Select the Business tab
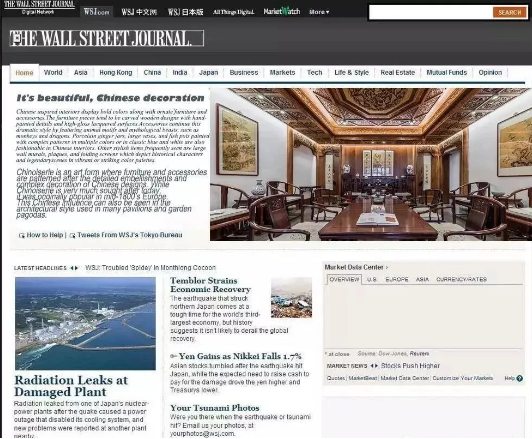 click(244, 72)
